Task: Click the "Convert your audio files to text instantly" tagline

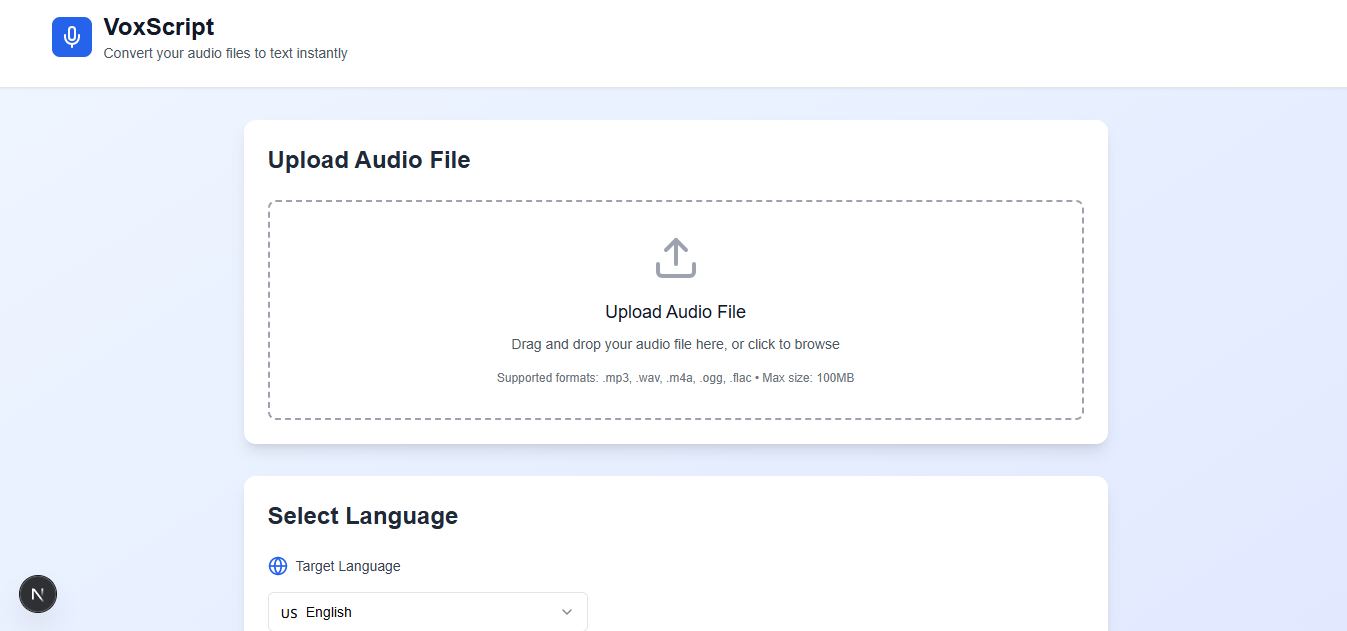Action: click(x=226, y=53)
